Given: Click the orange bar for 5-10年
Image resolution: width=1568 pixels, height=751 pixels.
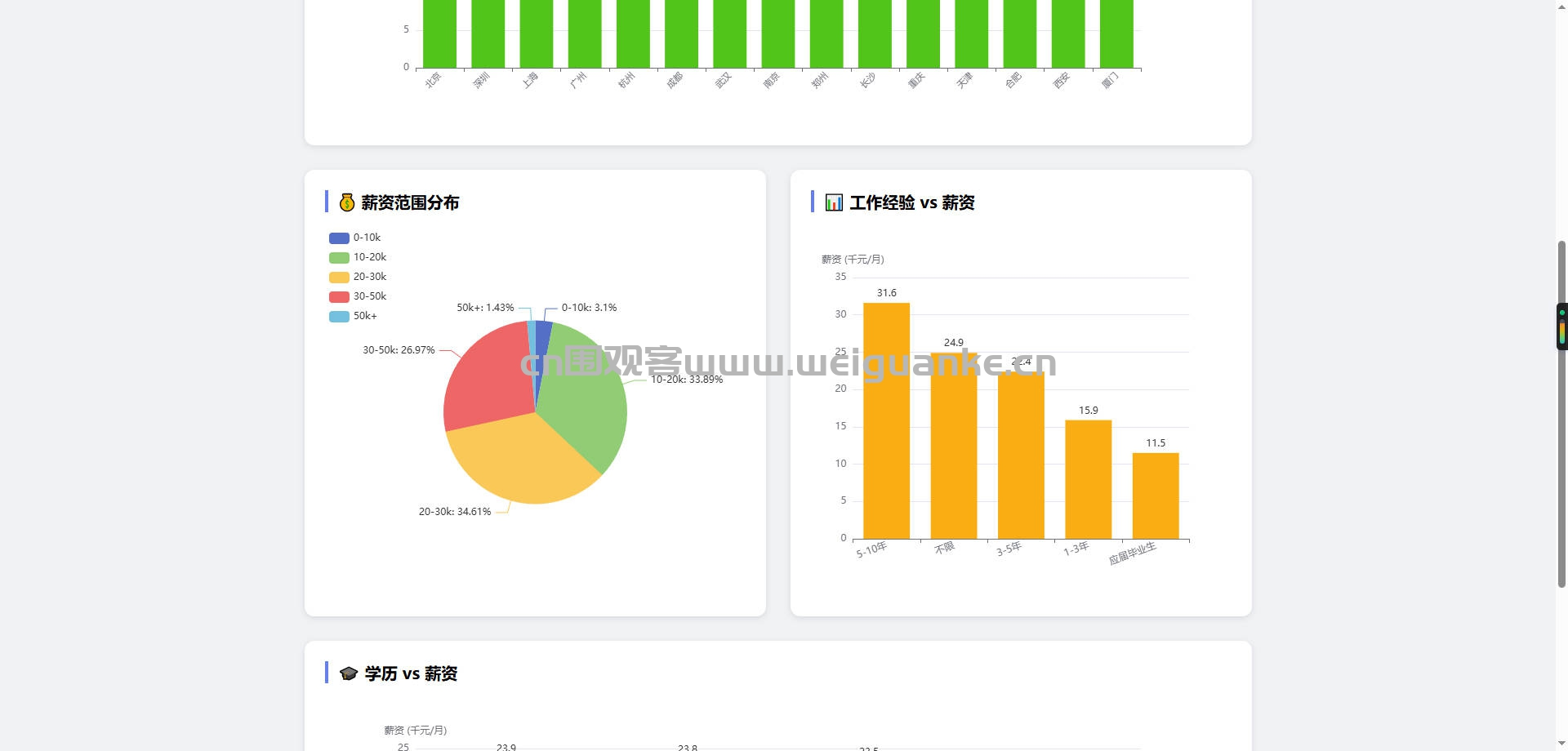Looking at the screenshot, I should (886, 420).
